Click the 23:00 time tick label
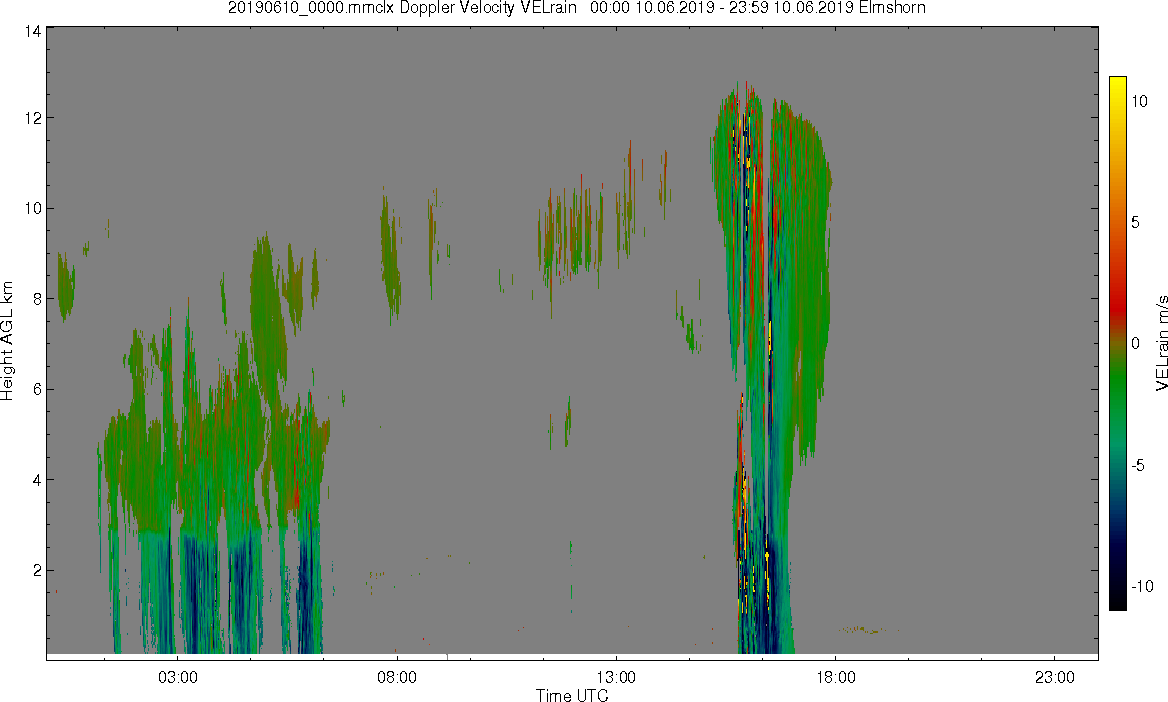This screenshot has height=702, width=1168. (x=1055, y=677)
